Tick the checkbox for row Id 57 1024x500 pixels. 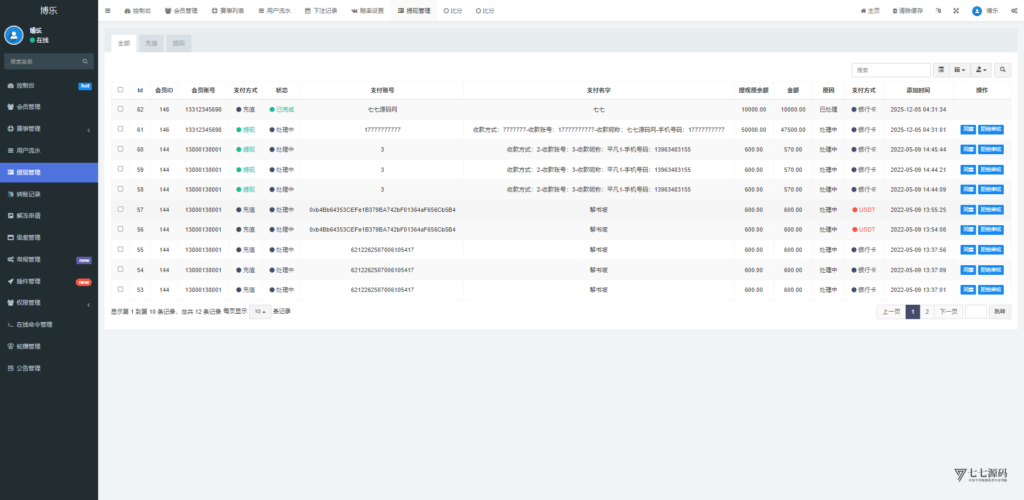coord(120,210)
